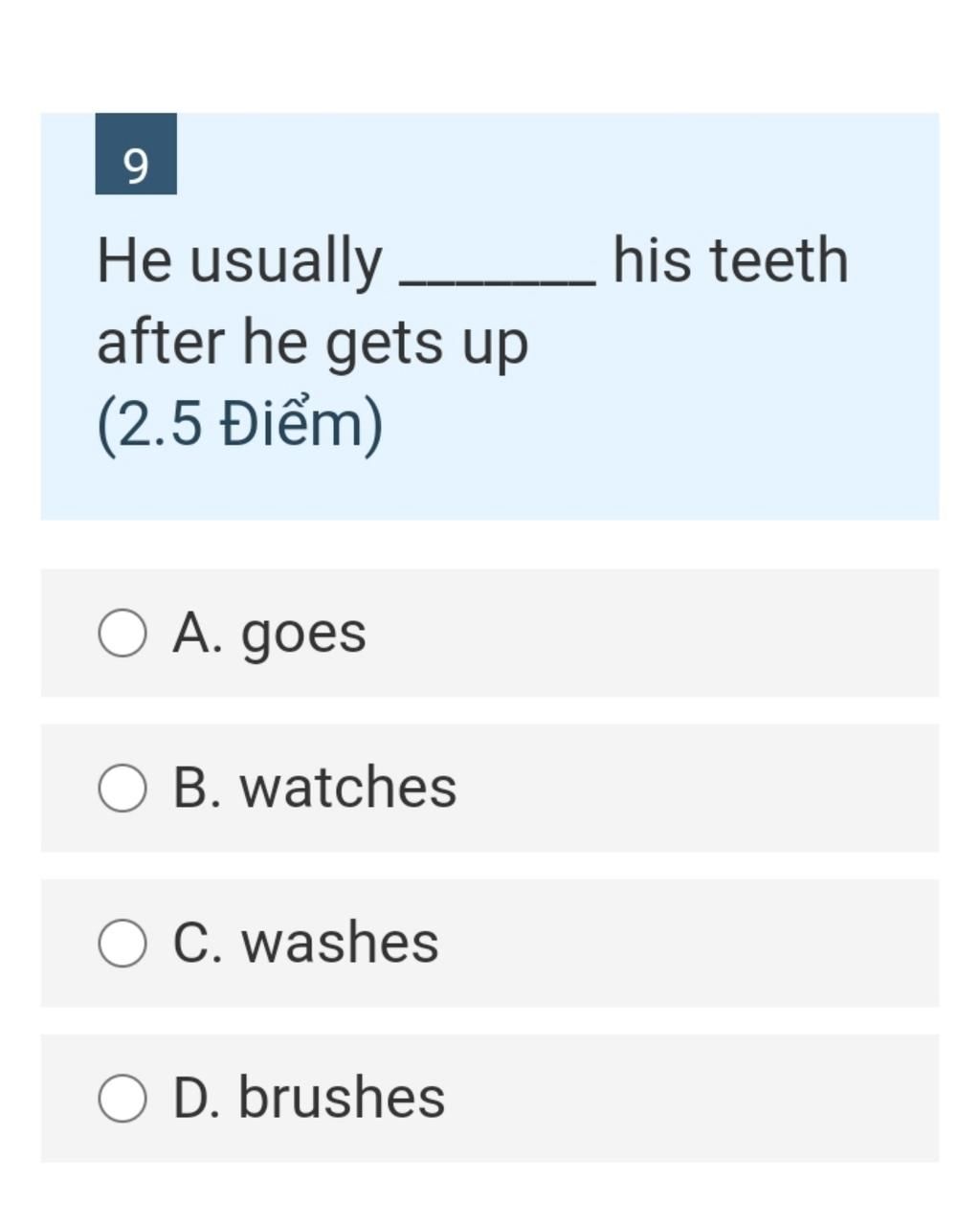Select the radio button for C. washes
The height and width of the screenshot is (1225, 980).
[122, 944]
